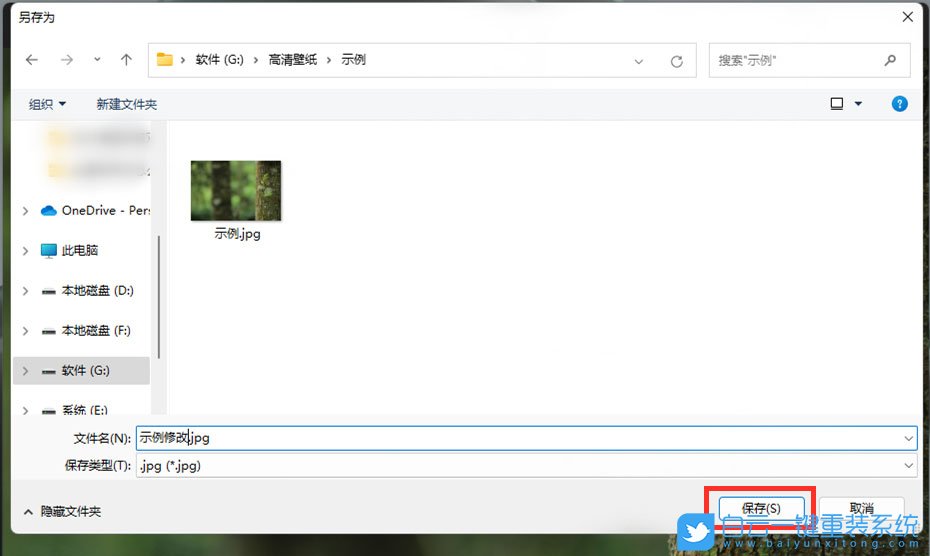Click the OneDrive cloud icon

pyautogui.click(x=49, y=211)
